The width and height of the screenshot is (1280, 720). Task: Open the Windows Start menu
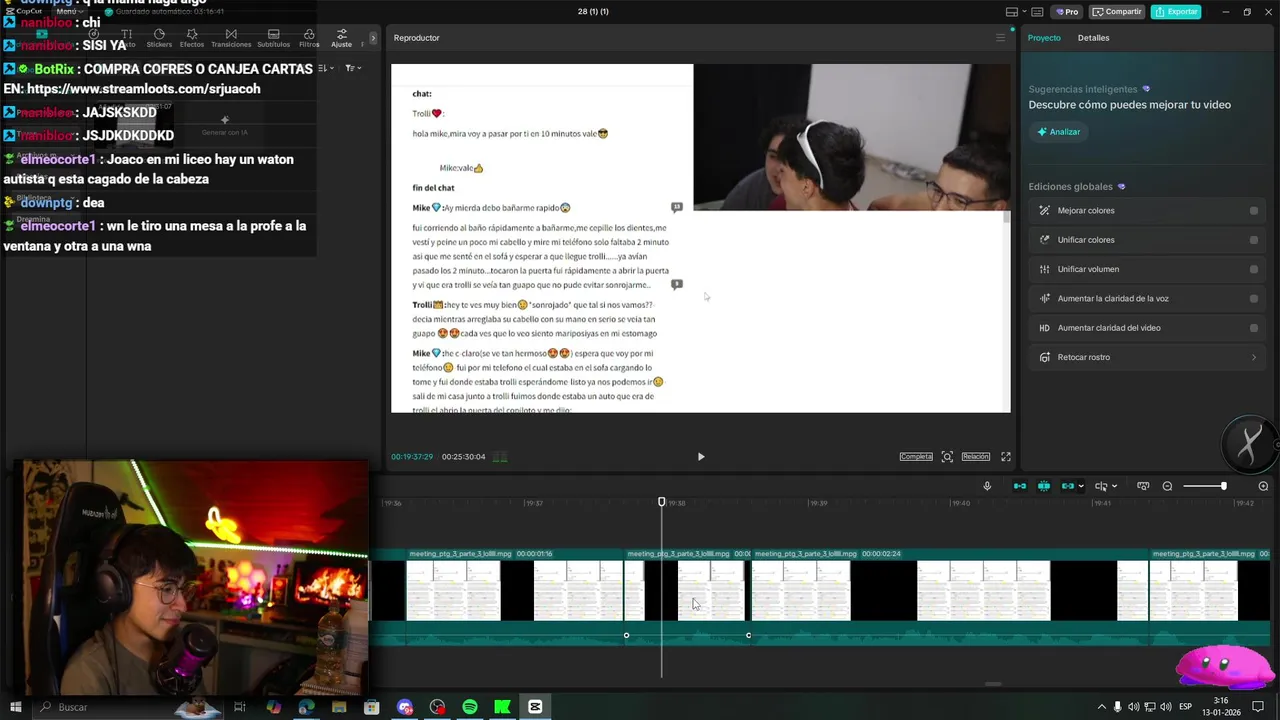click(x=15, y=707)
